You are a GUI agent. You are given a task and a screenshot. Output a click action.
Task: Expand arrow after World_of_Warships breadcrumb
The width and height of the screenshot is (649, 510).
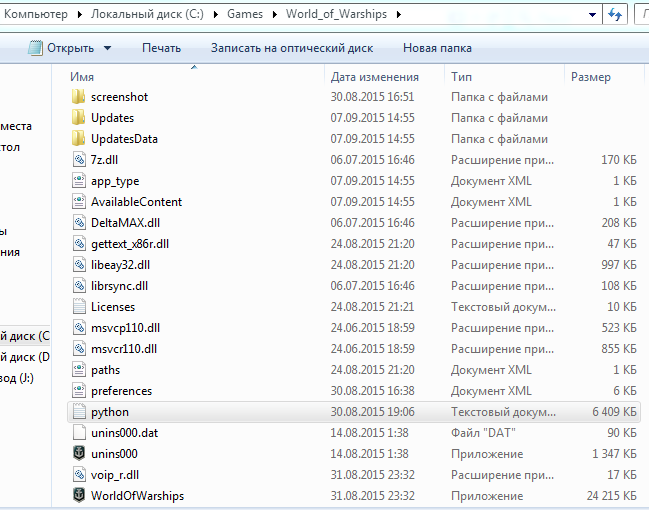[x=399, y=14]
